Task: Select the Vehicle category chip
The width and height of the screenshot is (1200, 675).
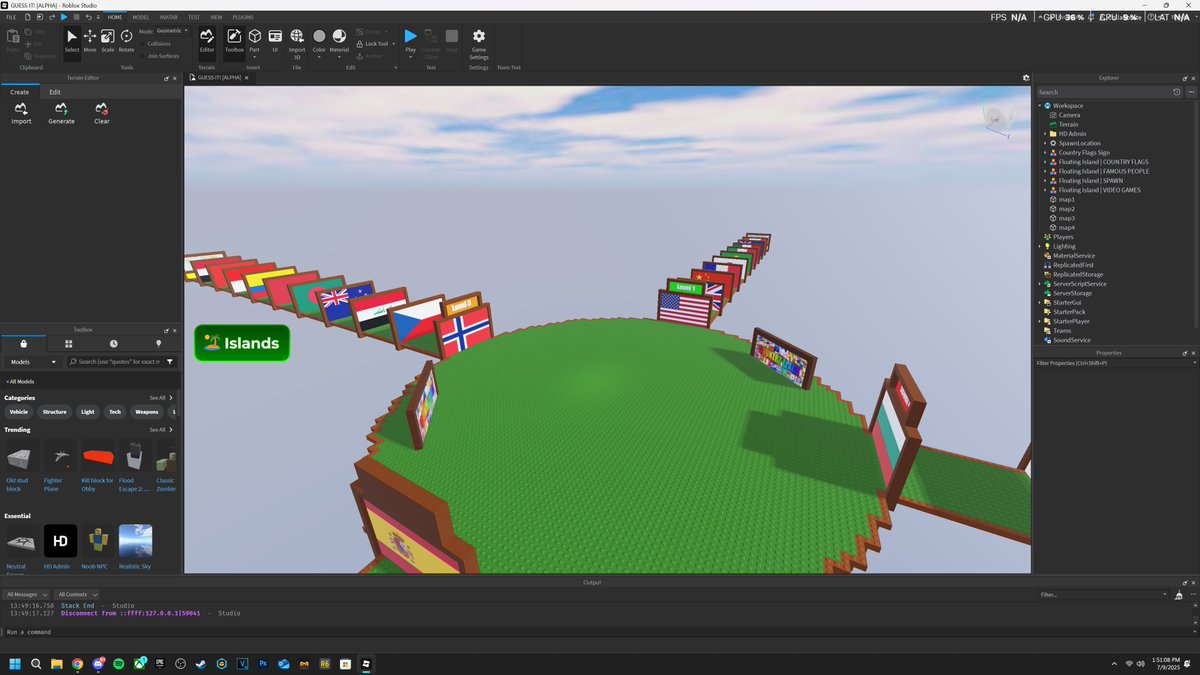Action: 19,412
